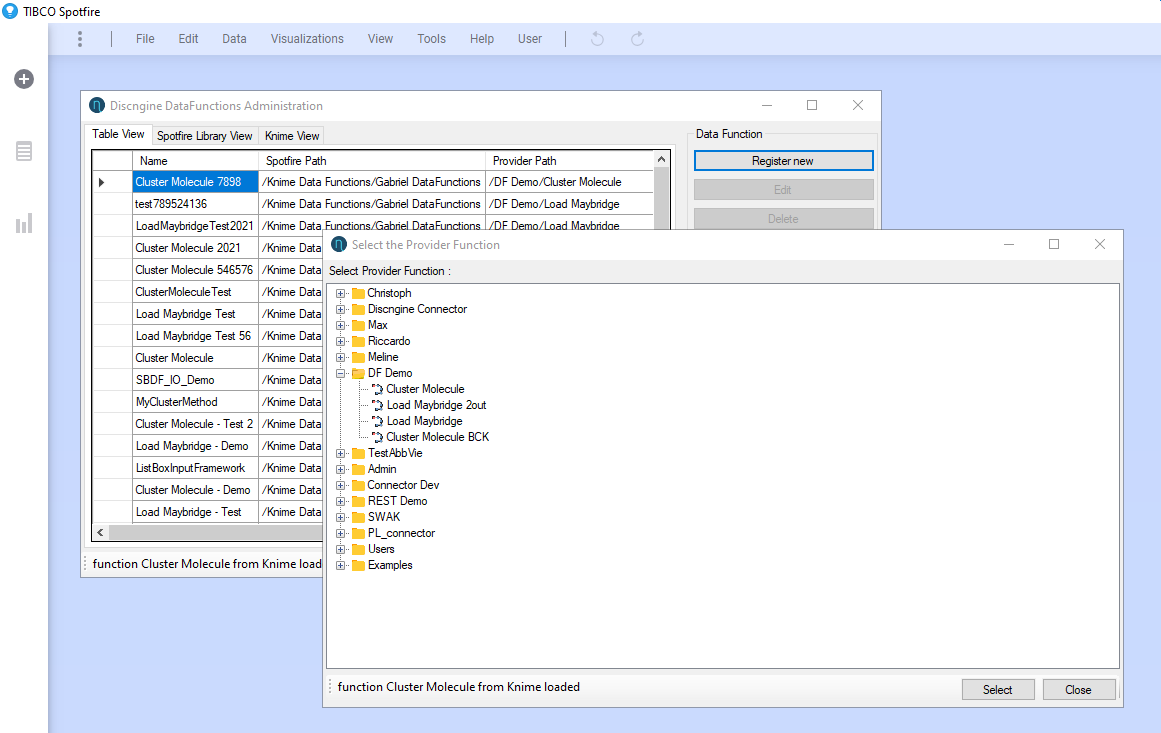Expand the REST Demo tree node
The height and width of the screenshot is (733, 1161).
[341, 501]
